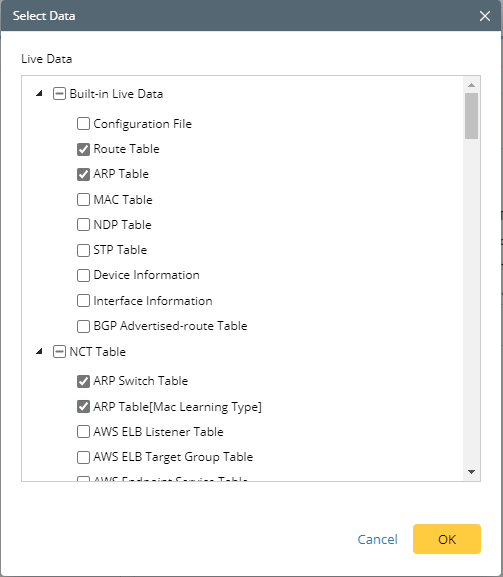
Task: Toggle the NCT Table group checkbox
Action: [59, 351]
